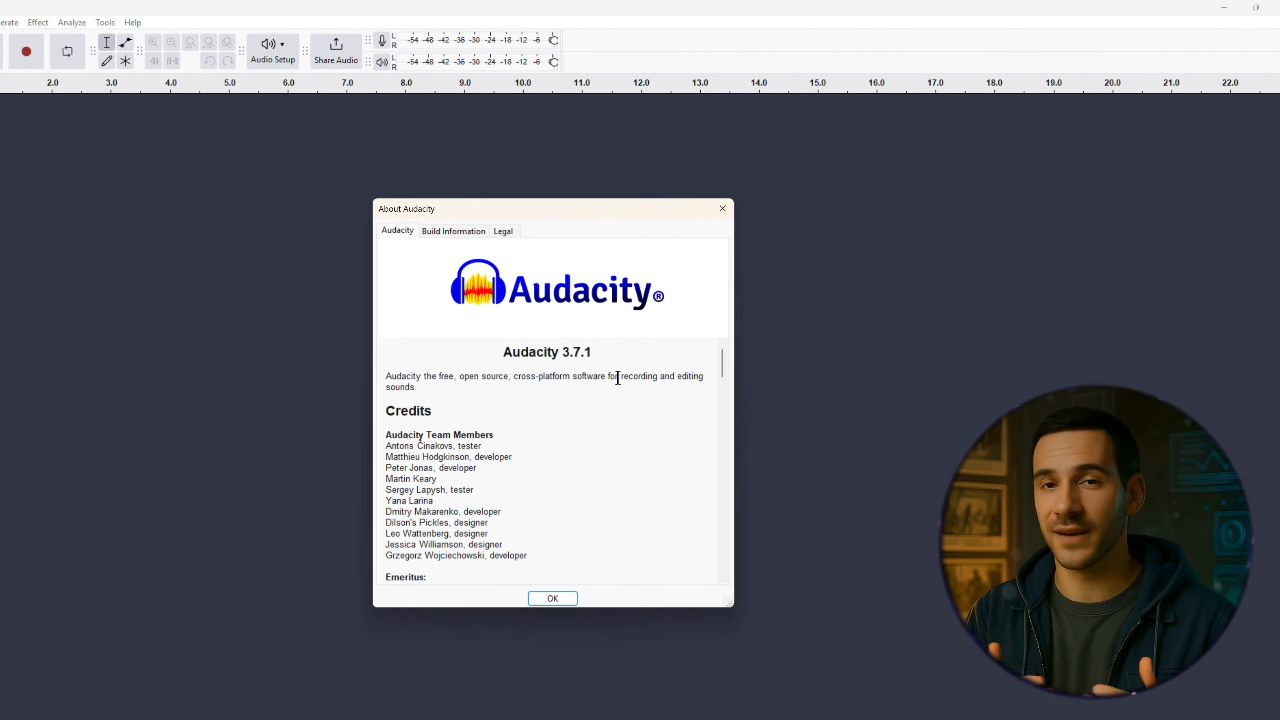The width and height of the screenshot is (1280, 720).
Task: Click 'Dmitry Makarenko, developer' line
Action: pos(443,512)
